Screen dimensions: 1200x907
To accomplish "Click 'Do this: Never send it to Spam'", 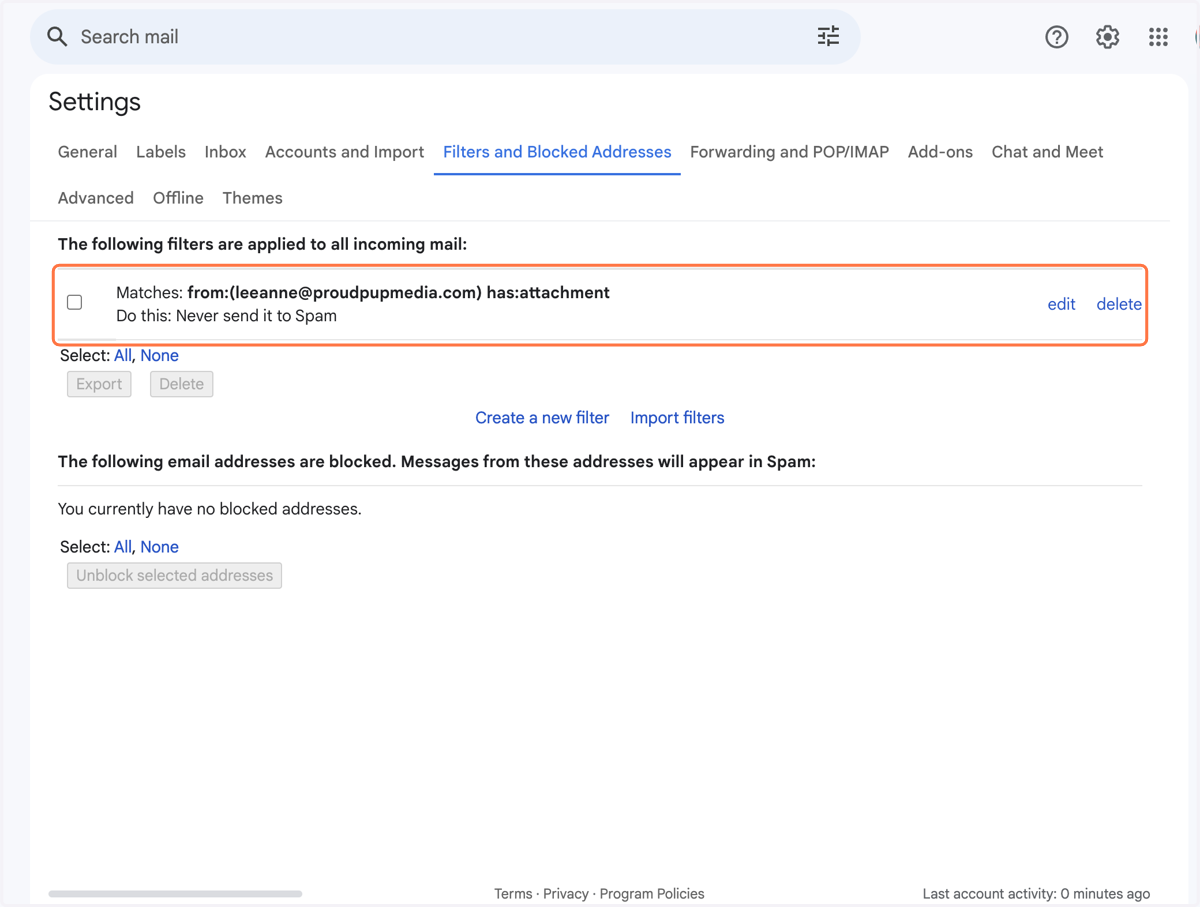I will click(226, 316).
